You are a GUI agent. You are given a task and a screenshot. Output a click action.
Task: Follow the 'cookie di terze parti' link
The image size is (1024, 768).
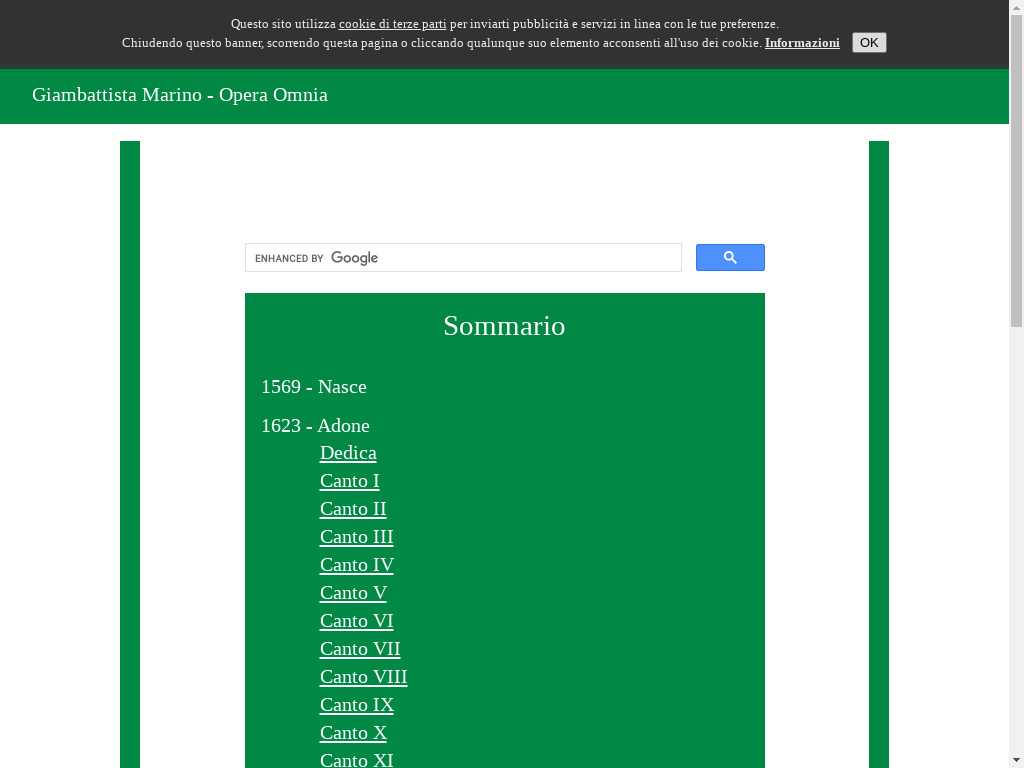pyautogui.click(x=392, y=24)
